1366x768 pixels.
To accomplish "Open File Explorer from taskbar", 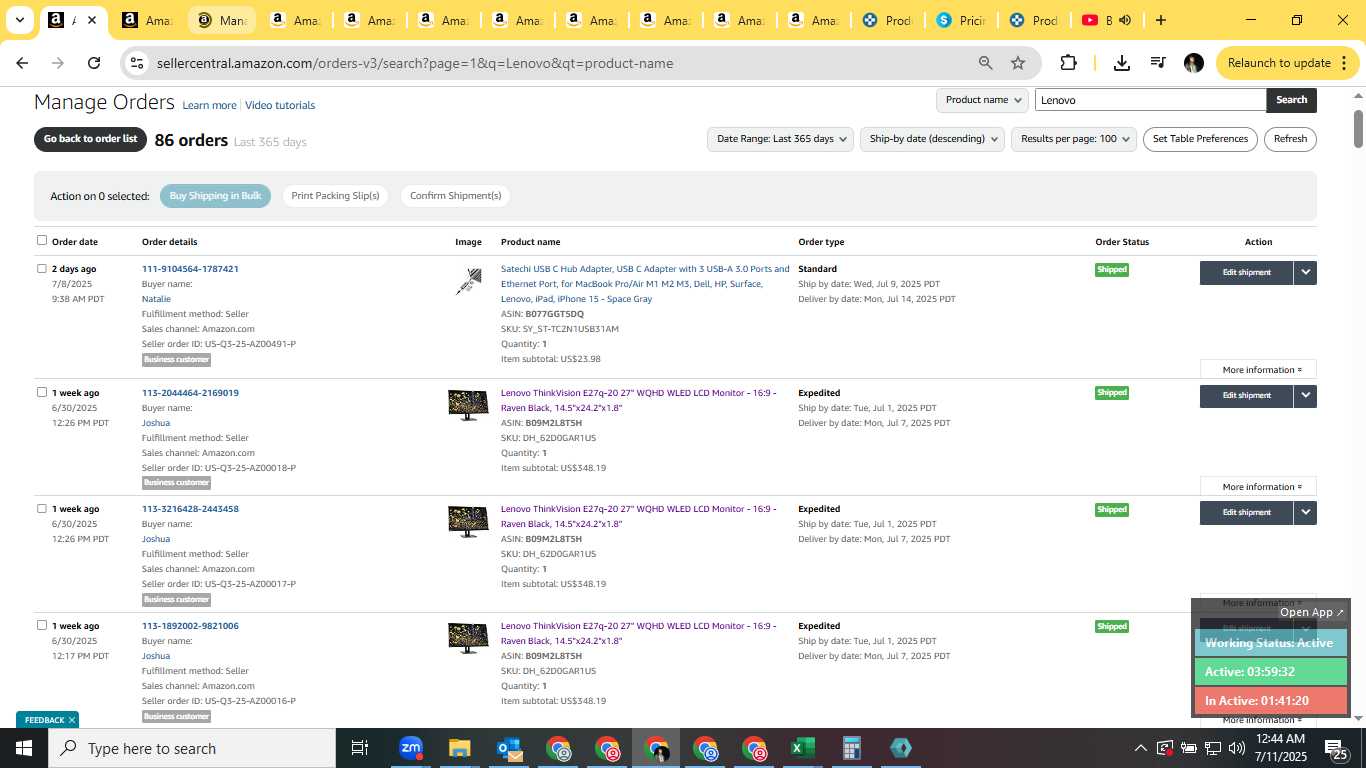I will [x=459, y=748].
